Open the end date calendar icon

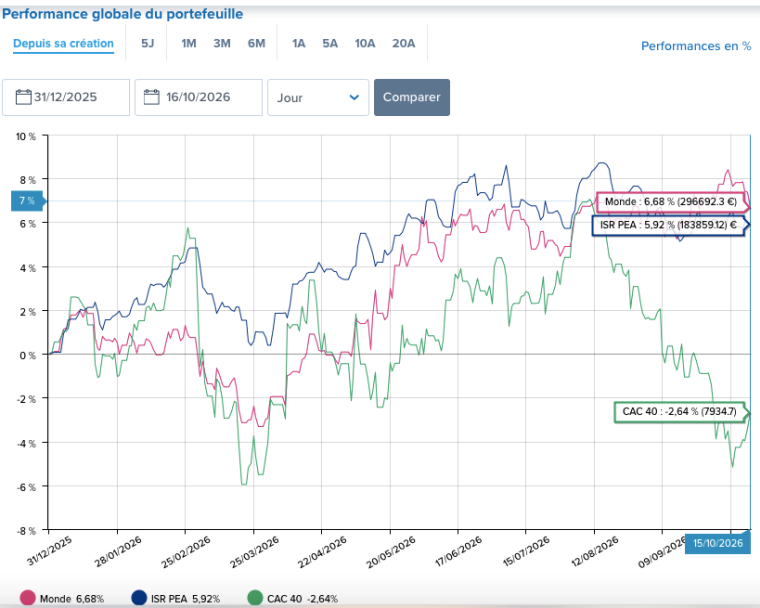151,97
